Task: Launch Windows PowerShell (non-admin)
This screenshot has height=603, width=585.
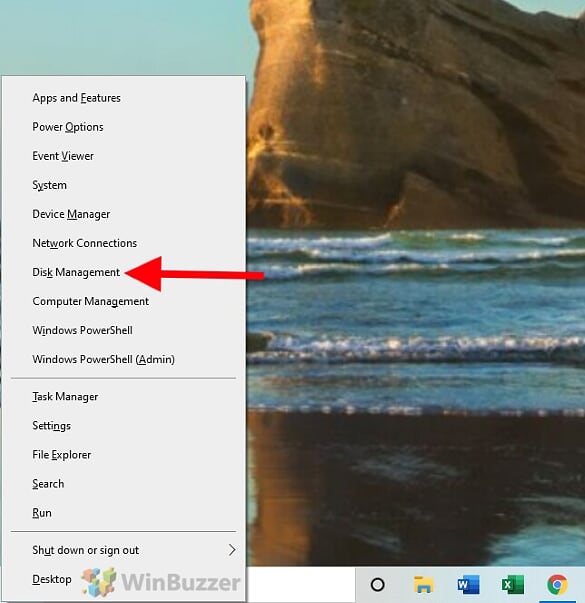Action: tap(123, 330)
